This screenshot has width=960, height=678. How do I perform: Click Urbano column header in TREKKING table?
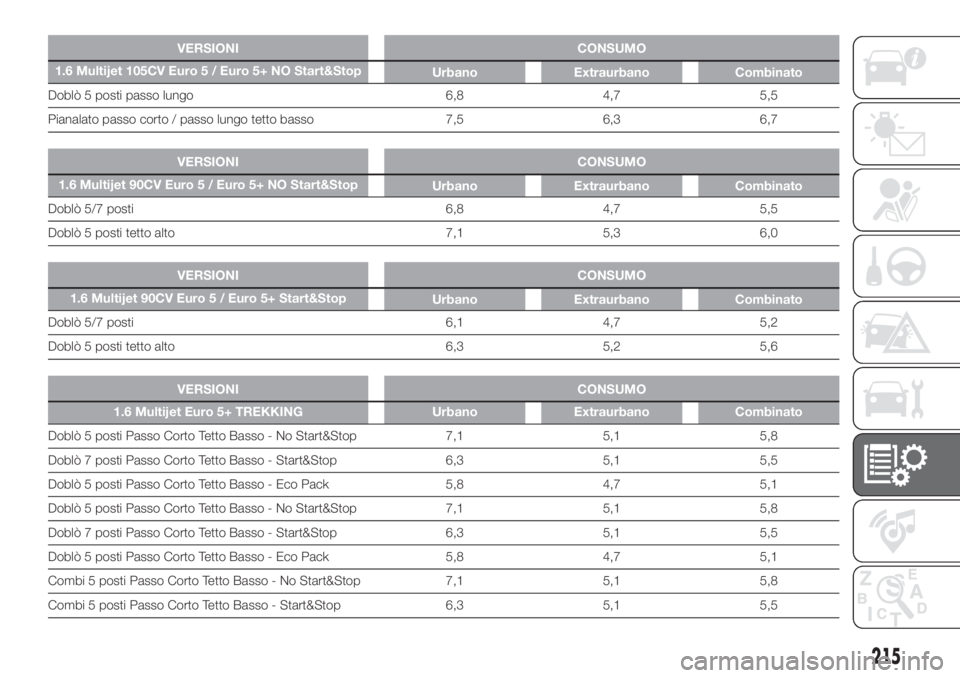(454, 412)
